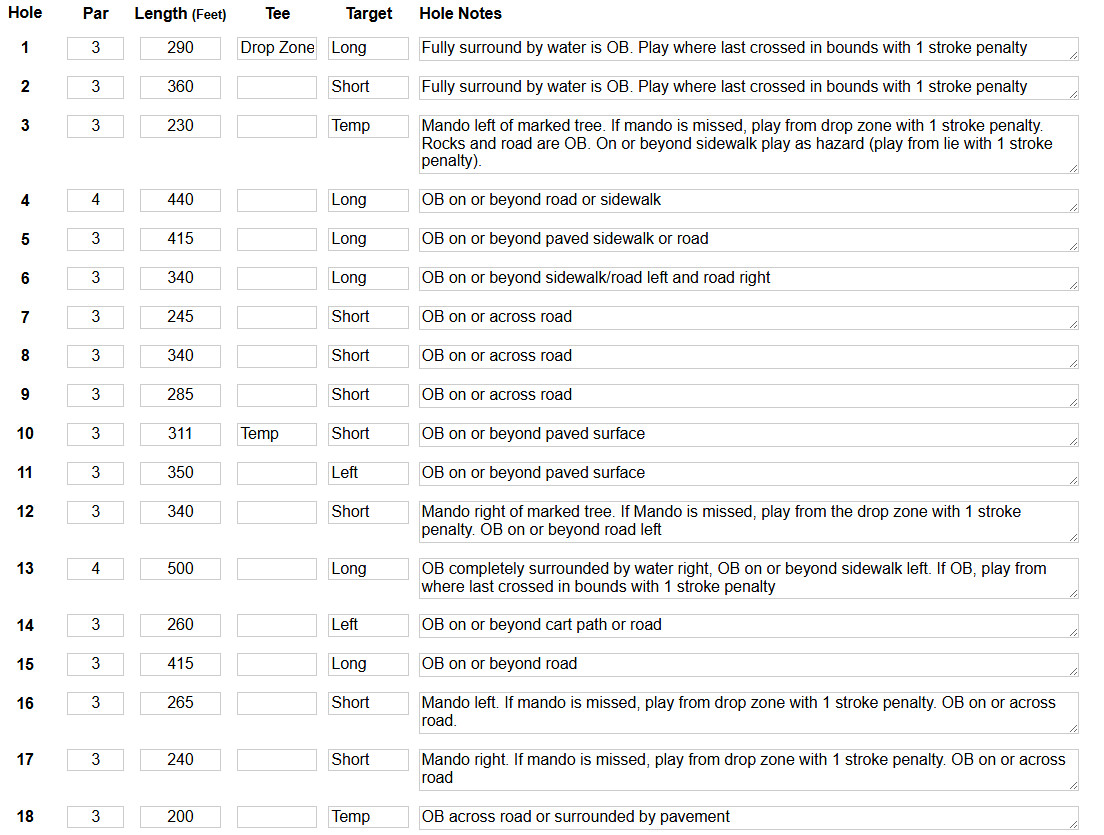Image resolution: width=1104 pixels, height=835 pixels.
Task: Select the Par field for hole 15
Action: pyautogui.click(x=96, y=664)
